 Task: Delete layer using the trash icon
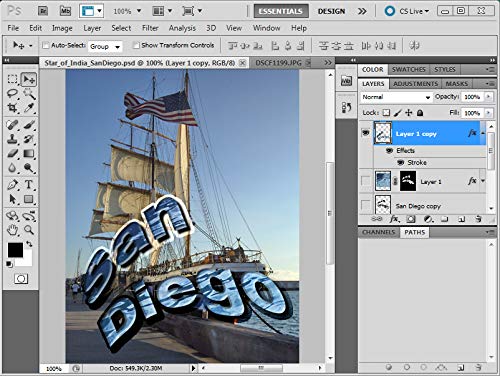pos(479,219)
